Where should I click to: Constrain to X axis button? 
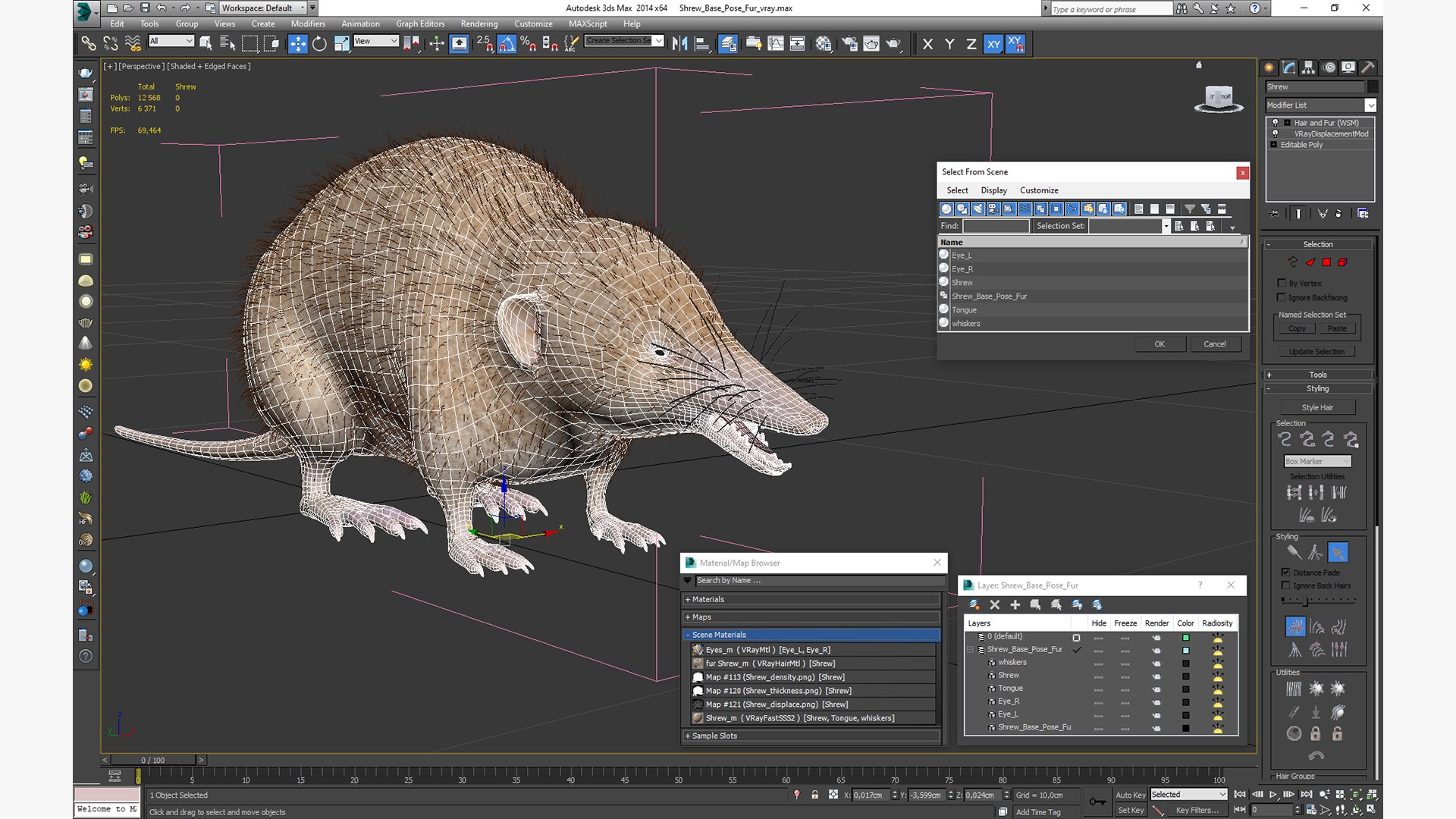pyautogui.click(x=927, y=44)
